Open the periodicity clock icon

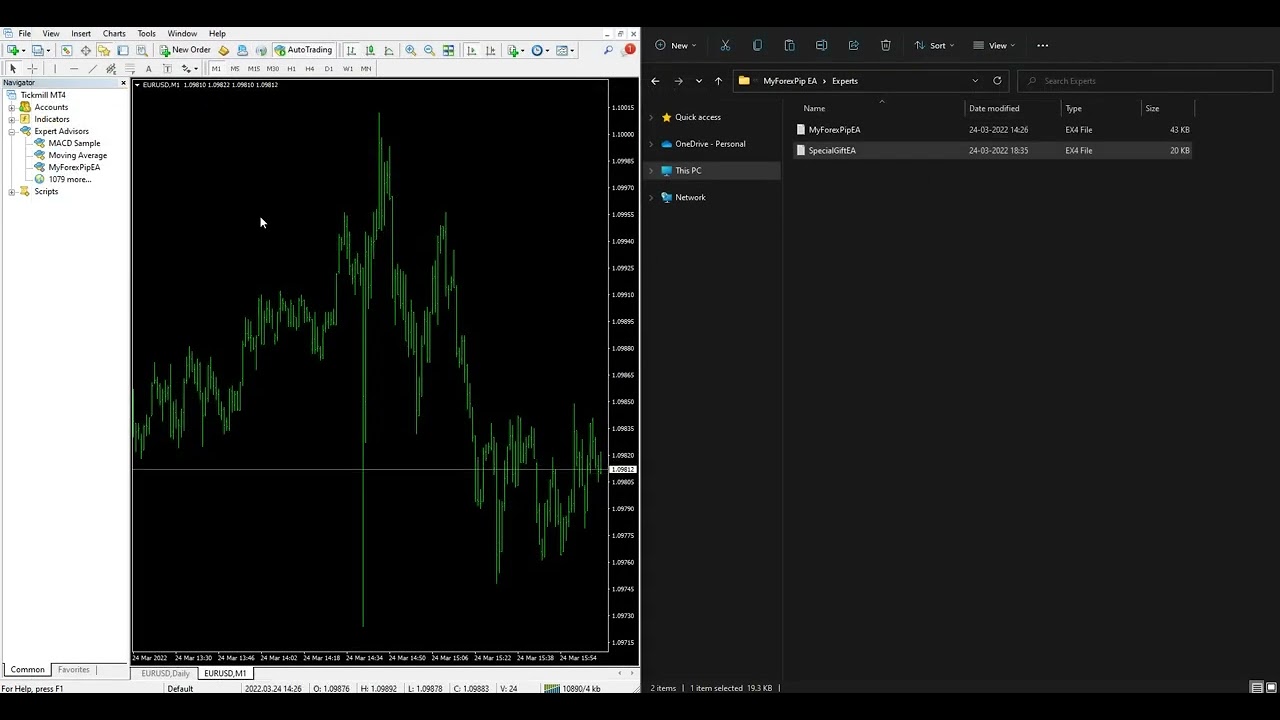tap(537, 50)
